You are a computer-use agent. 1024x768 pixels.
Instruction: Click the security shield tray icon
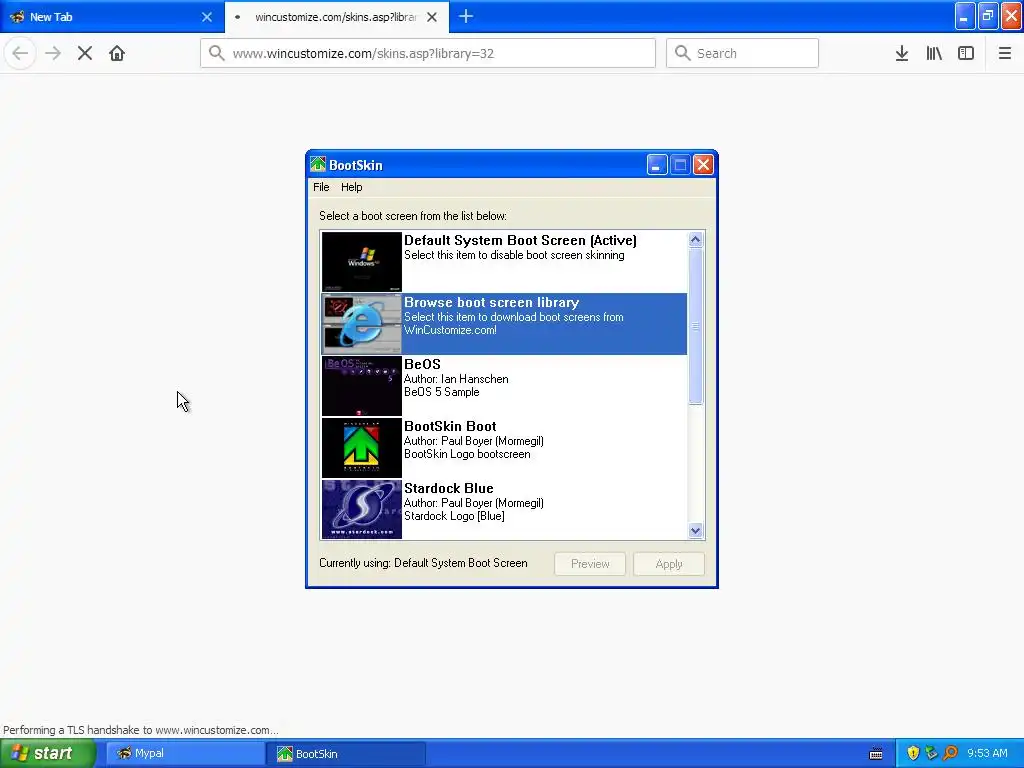click(x=913, y=754)
